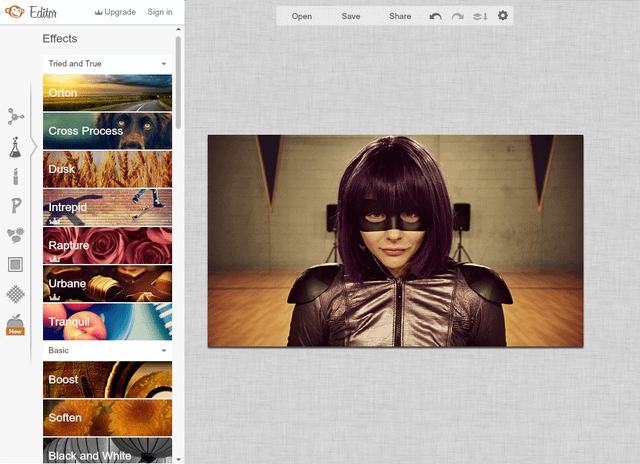This screenshot has width=640, height=464.
Task: Apply the Intrepid effect
Action: pos(107,207)
